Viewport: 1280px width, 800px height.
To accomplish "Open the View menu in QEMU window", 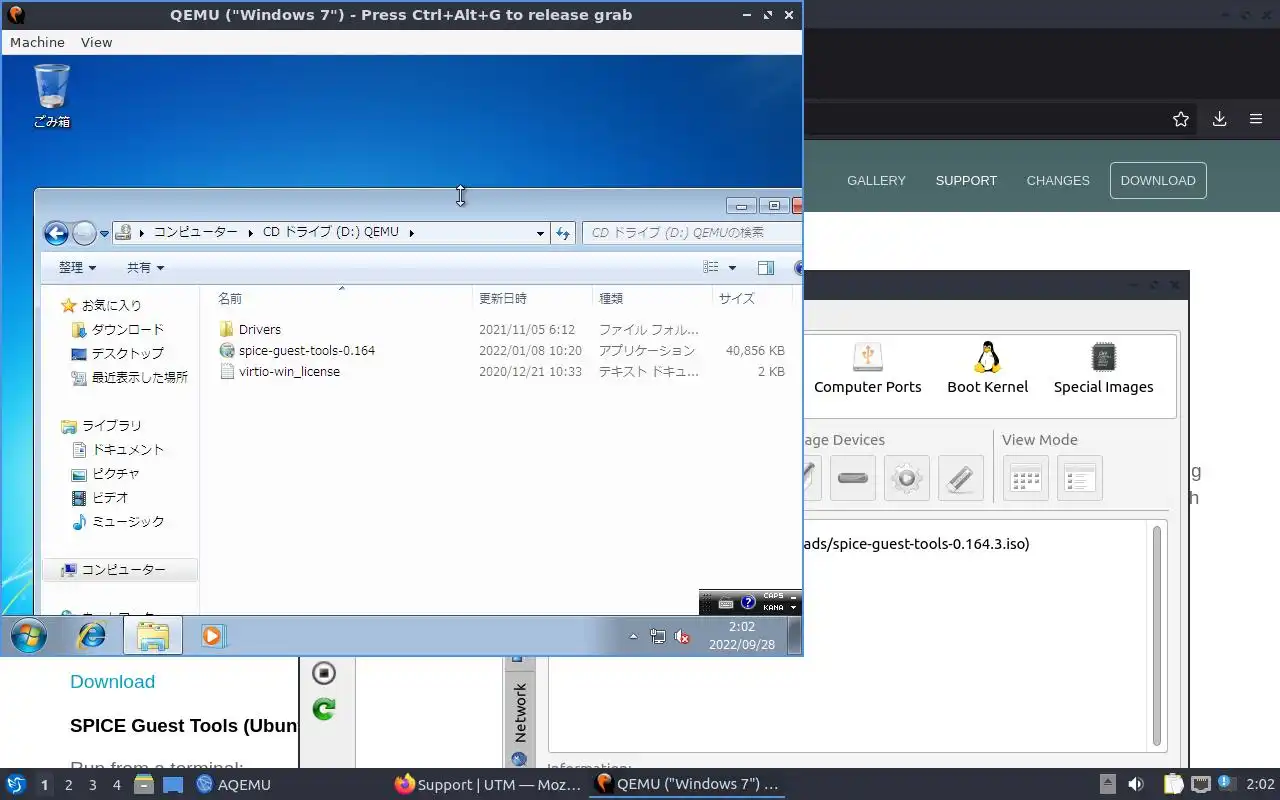I will [97, 42].
